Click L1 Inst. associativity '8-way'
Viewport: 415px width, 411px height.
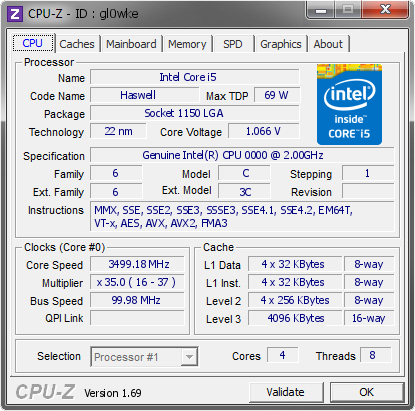(369, 282)
